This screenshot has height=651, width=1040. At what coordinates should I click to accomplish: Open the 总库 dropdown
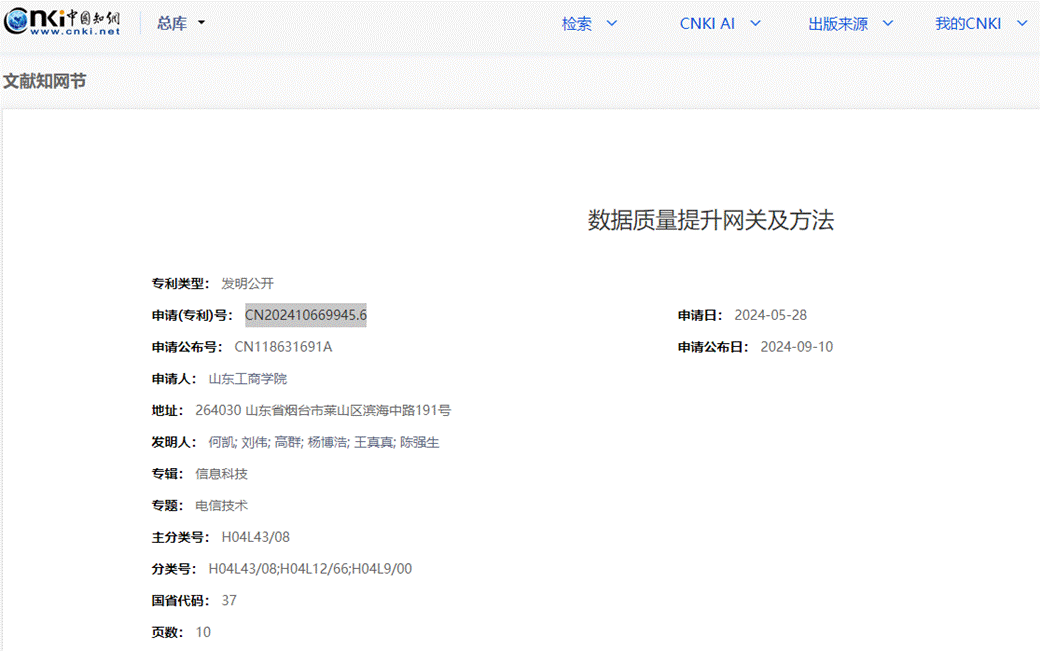[x=180, y=23]
